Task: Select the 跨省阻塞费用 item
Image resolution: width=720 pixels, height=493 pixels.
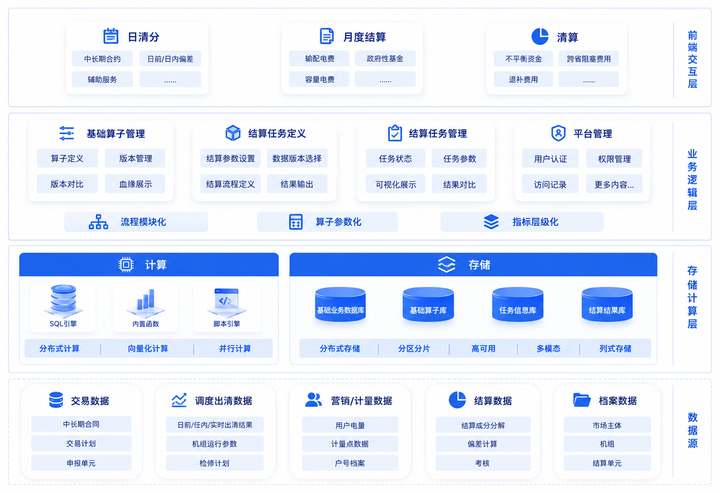Action: (589, 59)
